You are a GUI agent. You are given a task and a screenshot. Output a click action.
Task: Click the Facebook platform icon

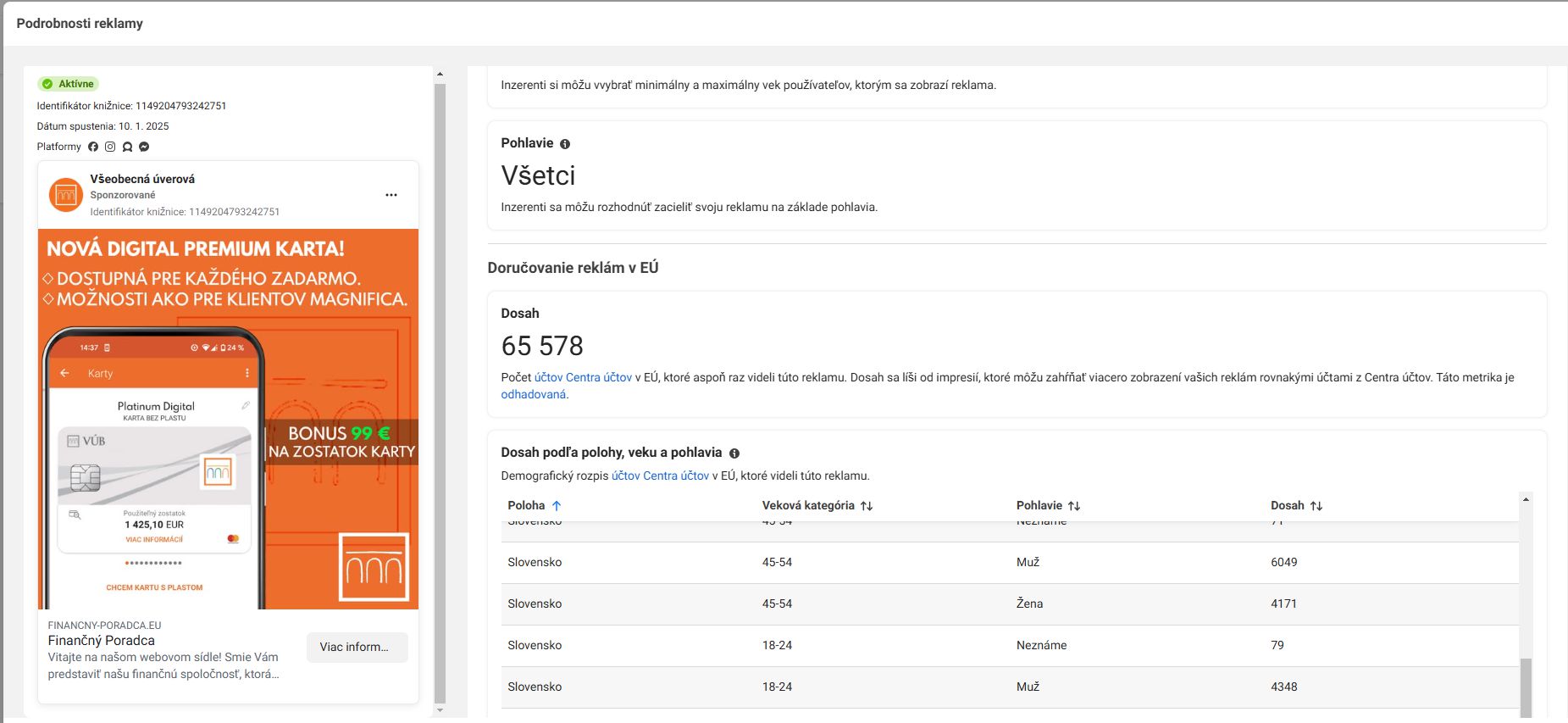tap(93, 147)
